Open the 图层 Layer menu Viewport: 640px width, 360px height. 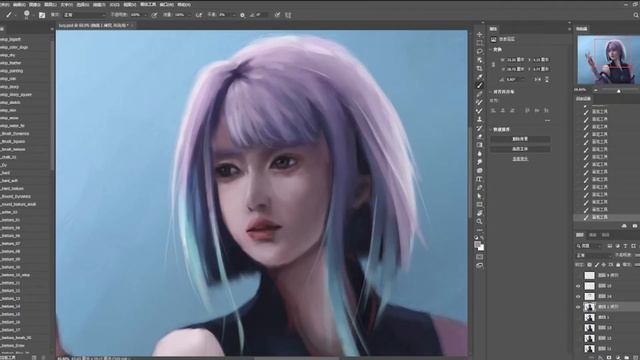51,4
